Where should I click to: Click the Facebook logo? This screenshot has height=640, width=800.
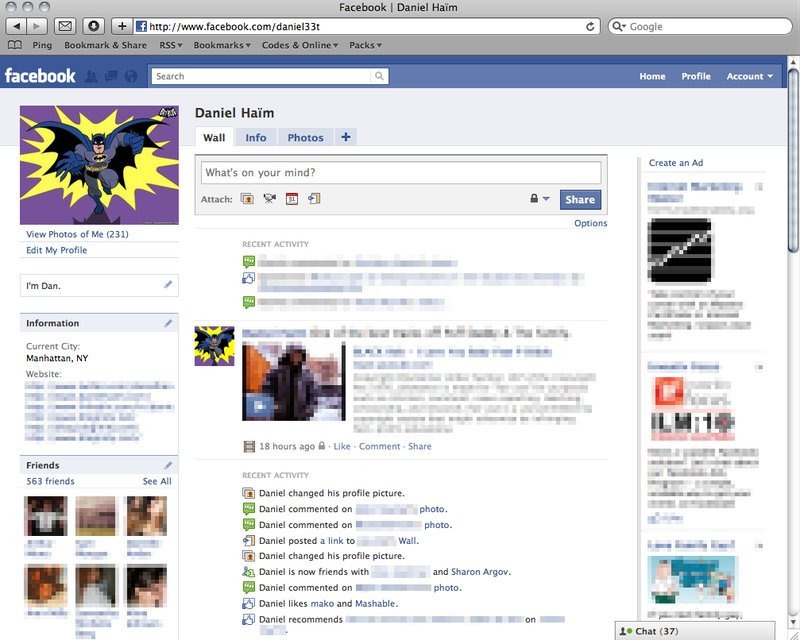coord(40,76)
